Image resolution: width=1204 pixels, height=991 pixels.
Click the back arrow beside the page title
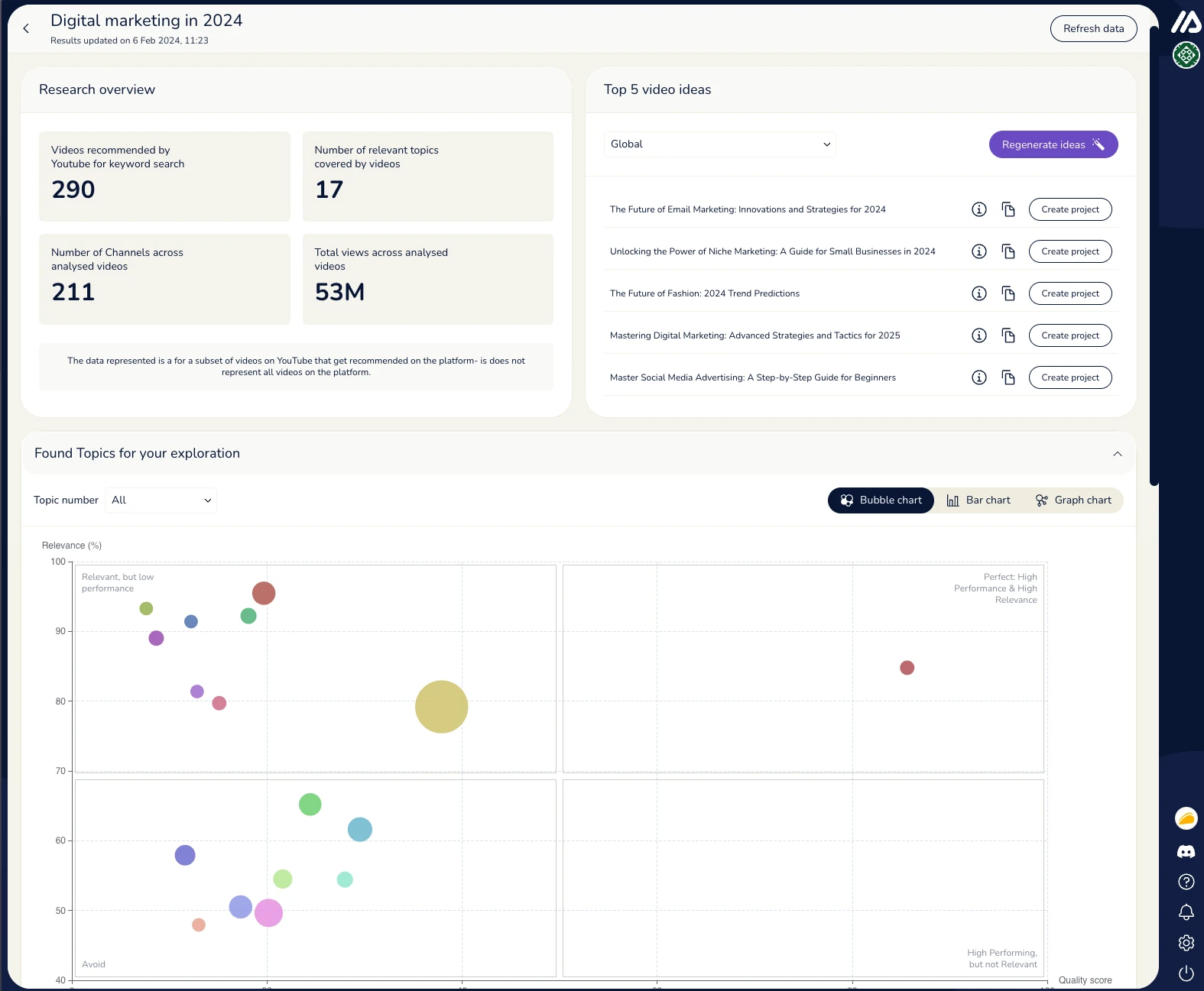[26, 29]
